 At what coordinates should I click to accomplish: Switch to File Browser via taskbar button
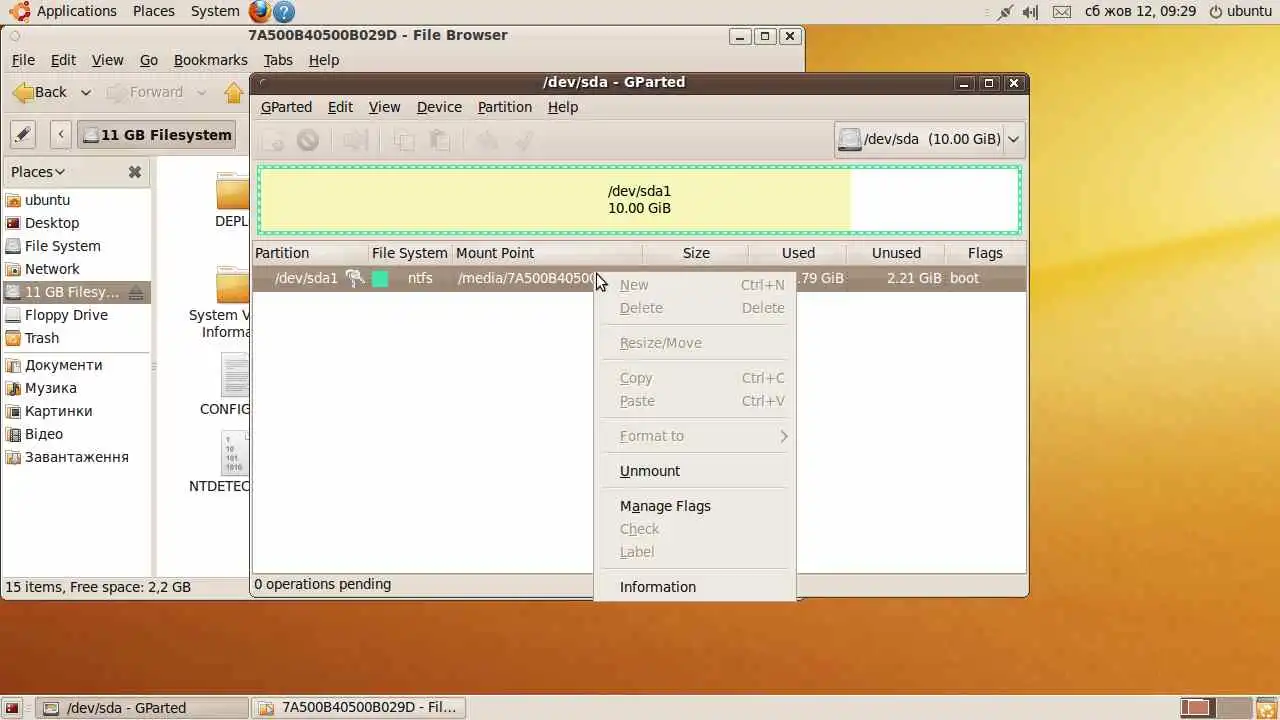358,708
